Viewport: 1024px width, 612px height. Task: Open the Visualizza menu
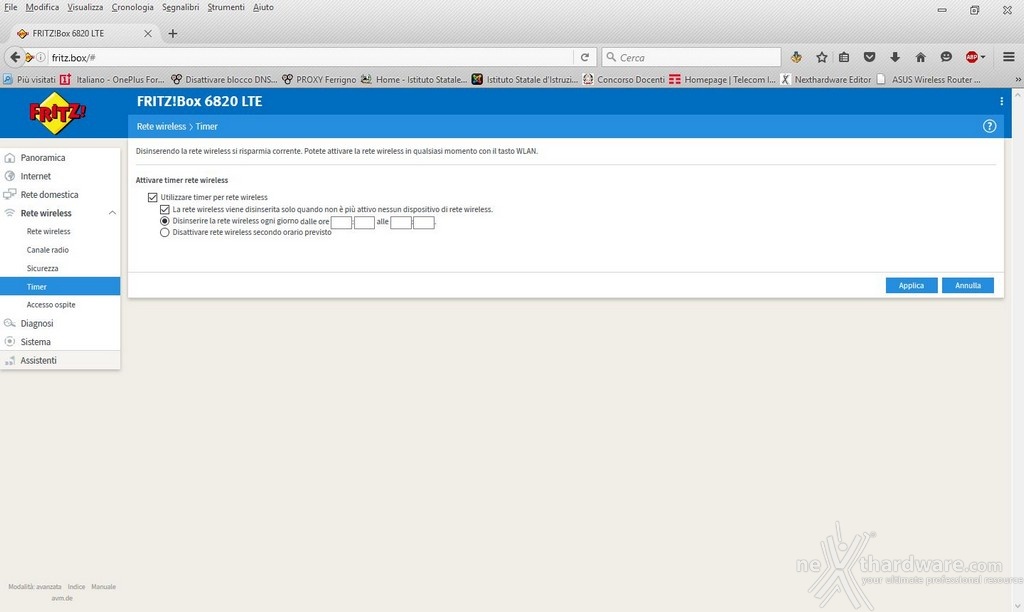[x=85, y=7]
